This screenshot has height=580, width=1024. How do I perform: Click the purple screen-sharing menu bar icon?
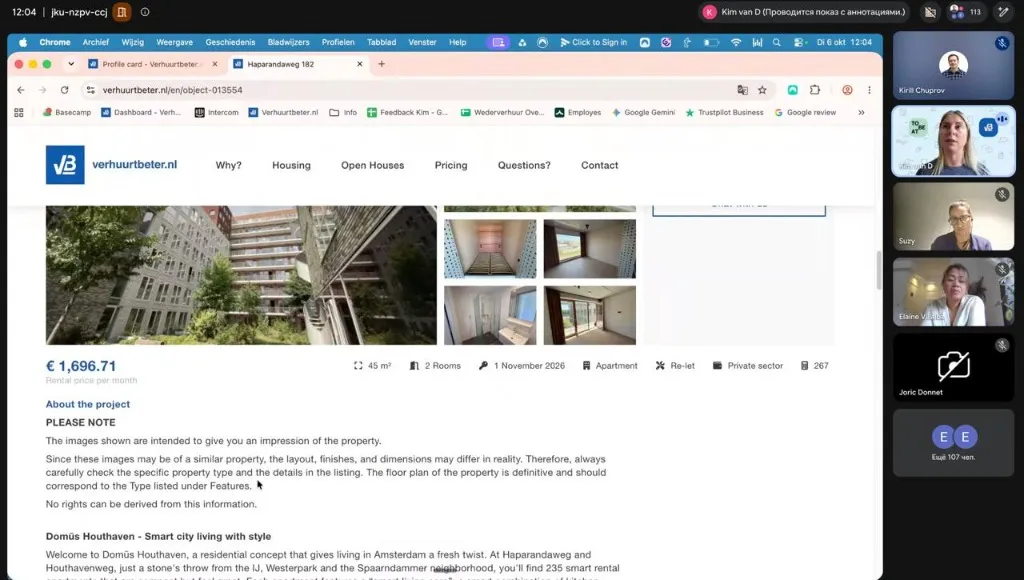(x=498, y=42)
